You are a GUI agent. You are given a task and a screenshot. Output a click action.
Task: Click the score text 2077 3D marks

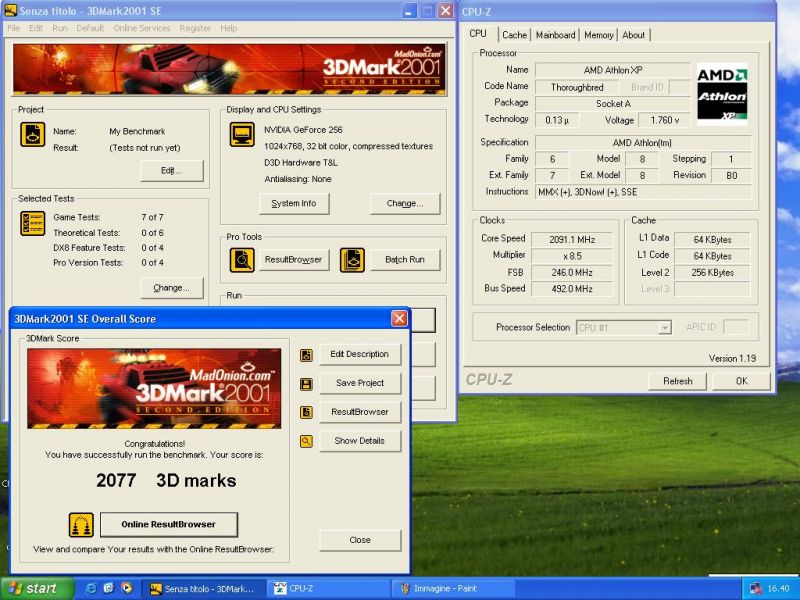pos(166,481)
